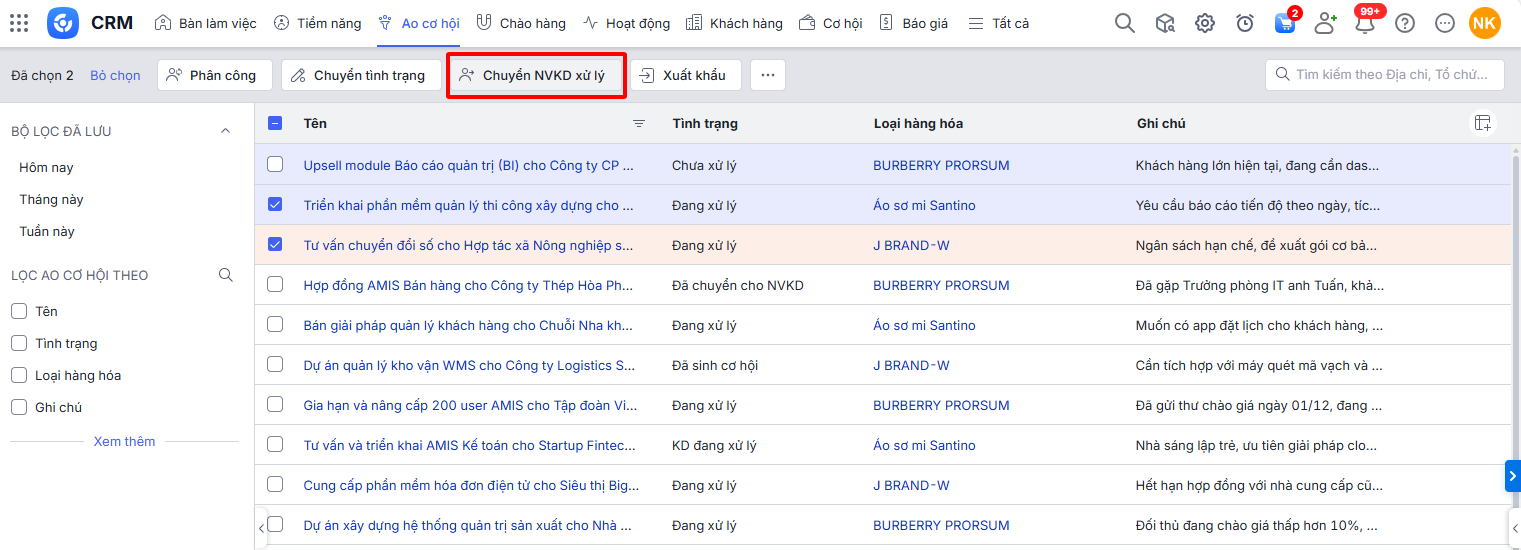Open the more actions ellipsis button

768,75
